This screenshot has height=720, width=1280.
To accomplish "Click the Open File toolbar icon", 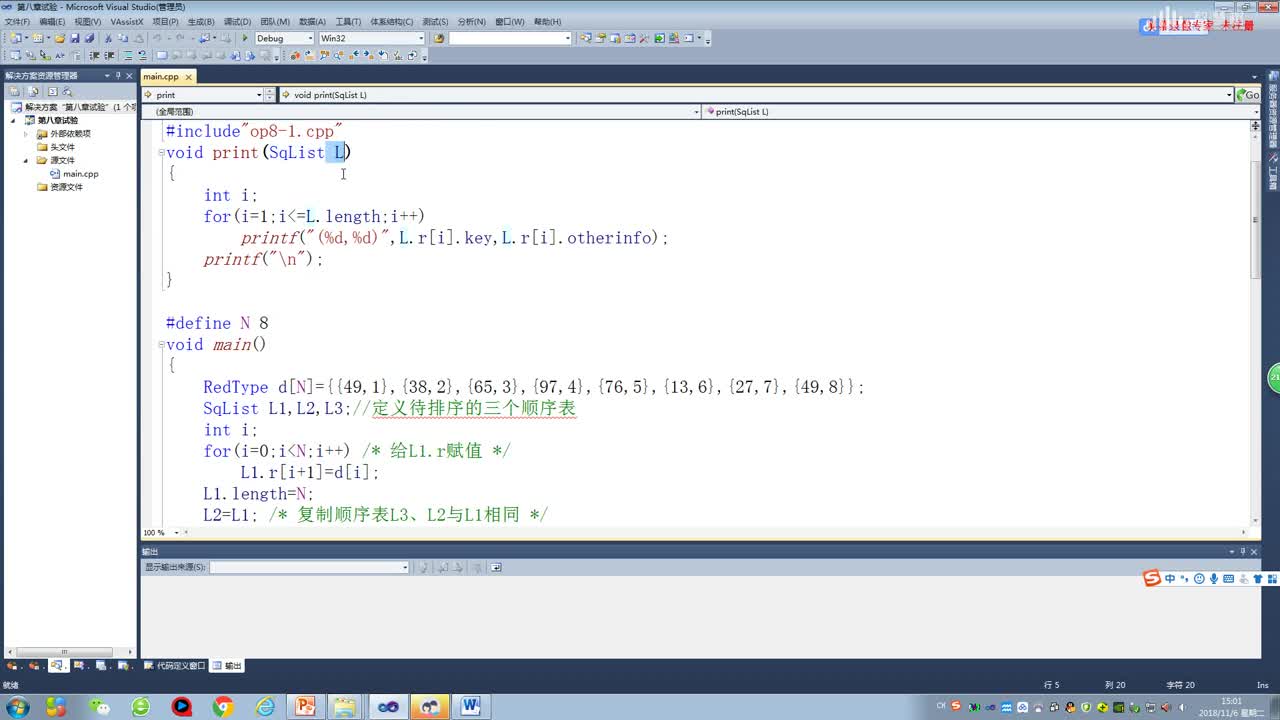I will tap(60, 38).
